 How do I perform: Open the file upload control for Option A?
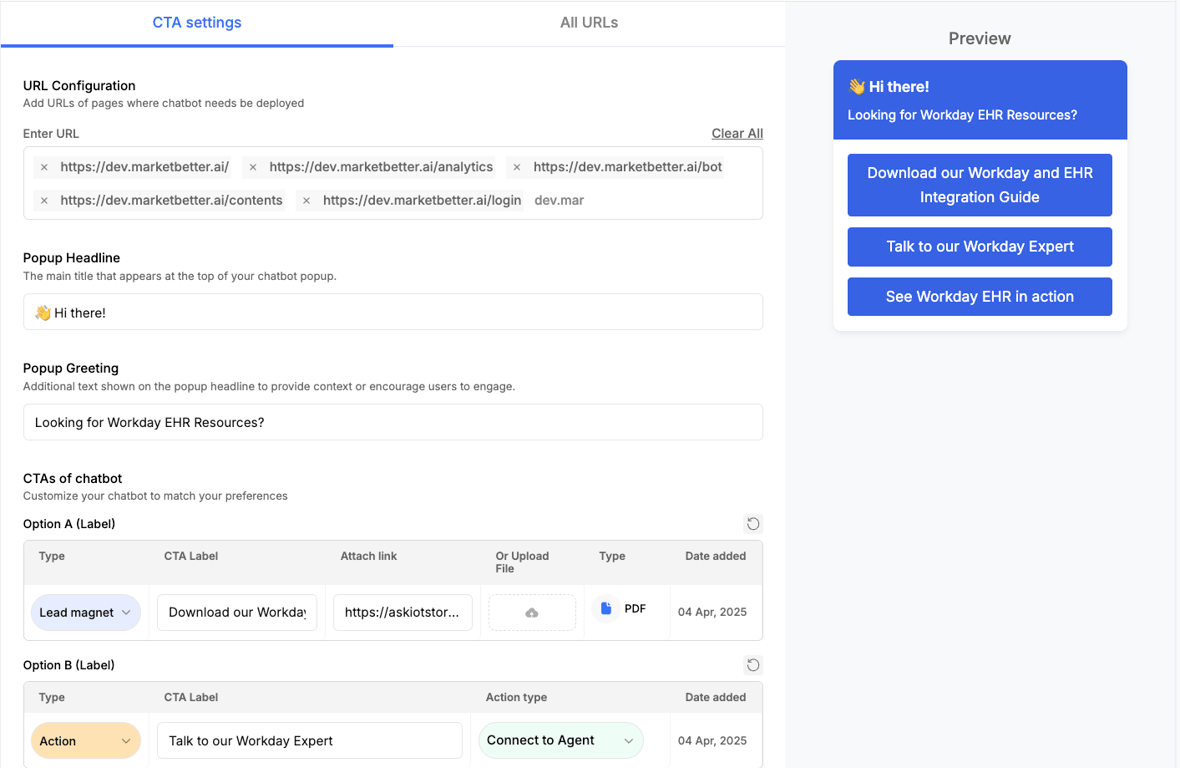point(531,611)
